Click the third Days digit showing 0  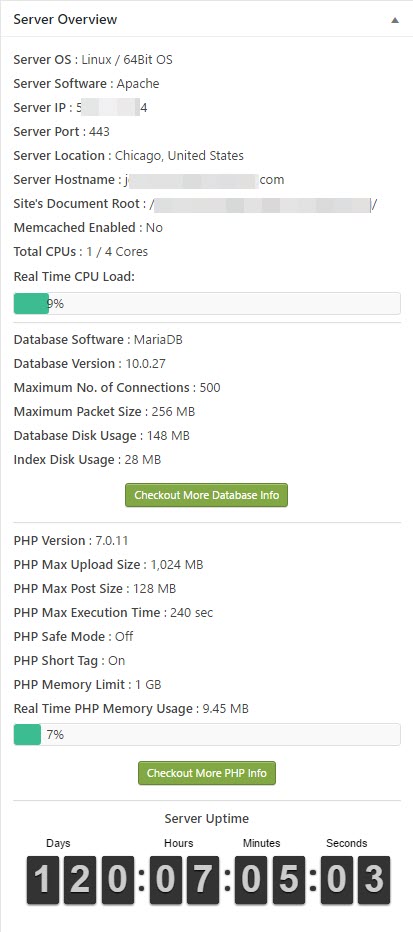pos(118,880)
